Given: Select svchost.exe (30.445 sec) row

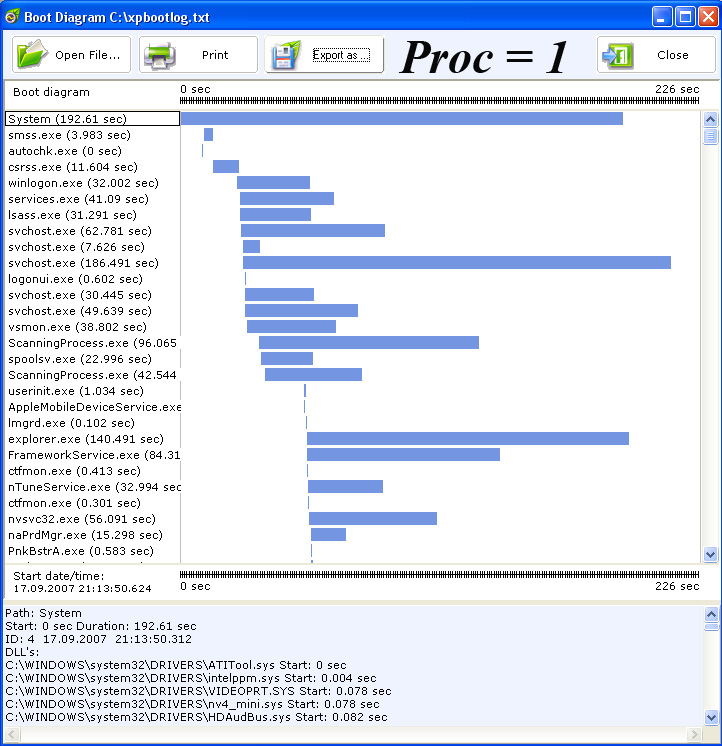Looking at the screenshot, I should pos(92,295).
